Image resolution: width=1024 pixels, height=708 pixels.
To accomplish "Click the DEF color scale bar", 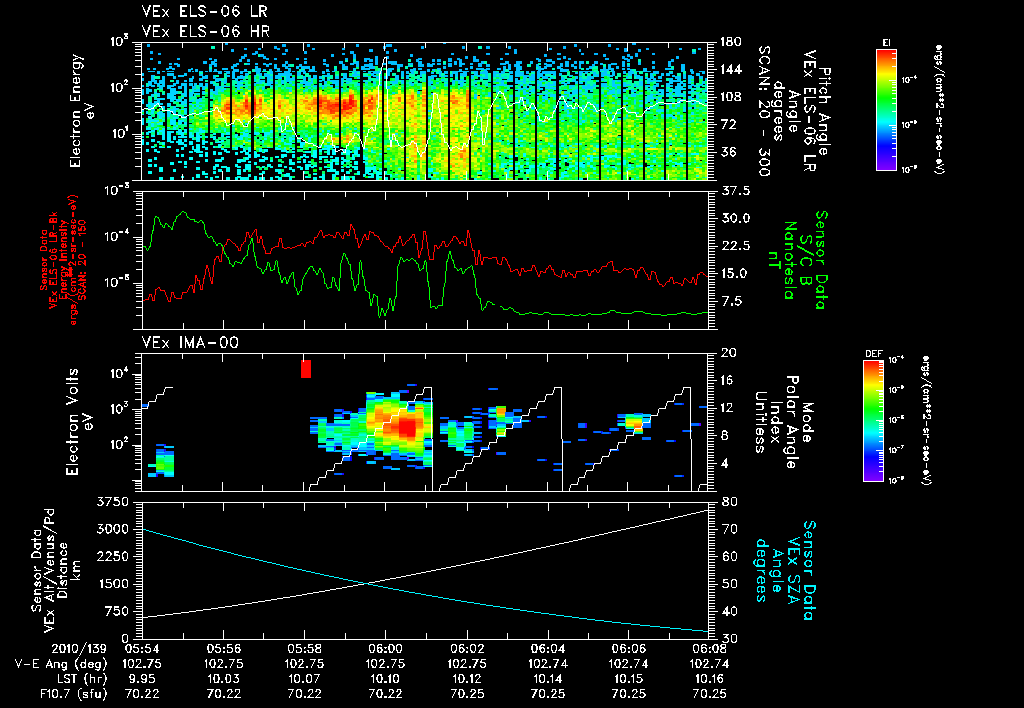I will click(874, 421).
